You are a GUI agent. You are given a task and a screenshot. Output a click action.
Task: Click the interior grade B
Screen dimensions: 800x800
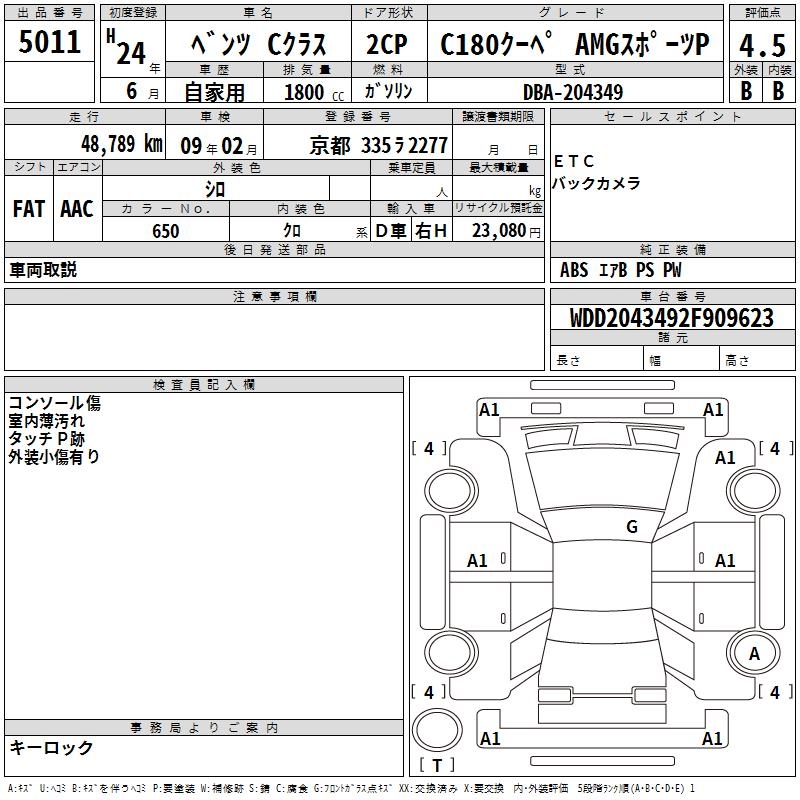click(x=778, y=91)
